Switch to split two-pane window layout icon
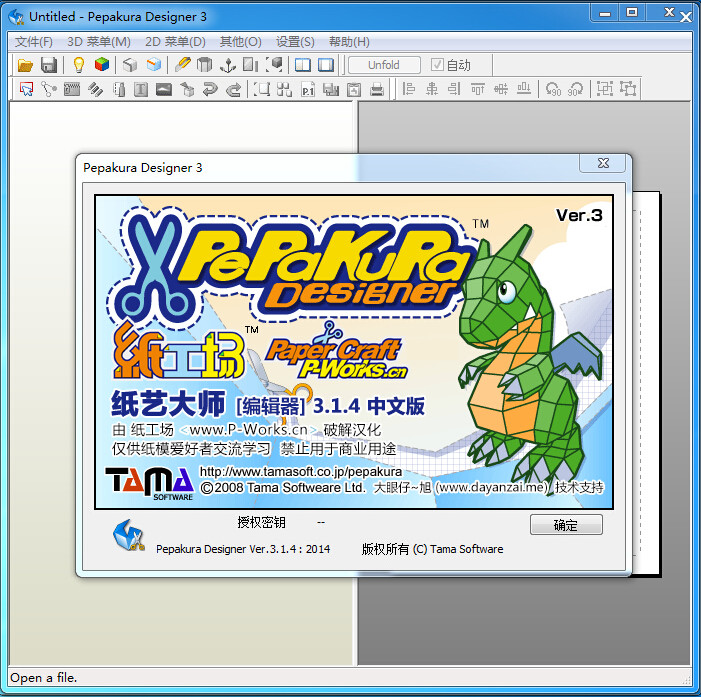This screenshot has width=701, height=697. (x=303, y=65)
